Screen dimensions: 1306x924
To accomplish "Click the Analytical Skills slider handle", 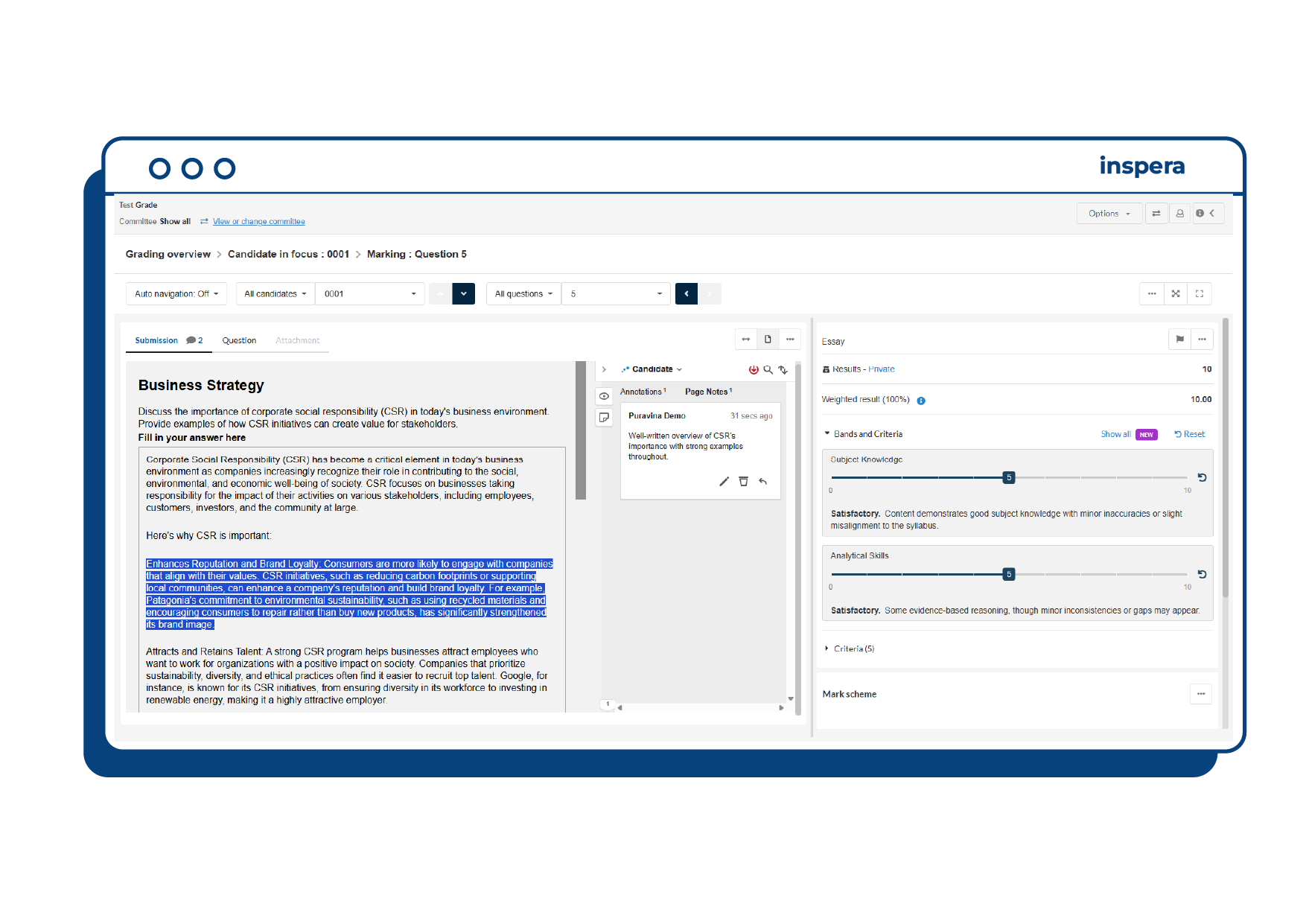I will tap(1009, 574).
